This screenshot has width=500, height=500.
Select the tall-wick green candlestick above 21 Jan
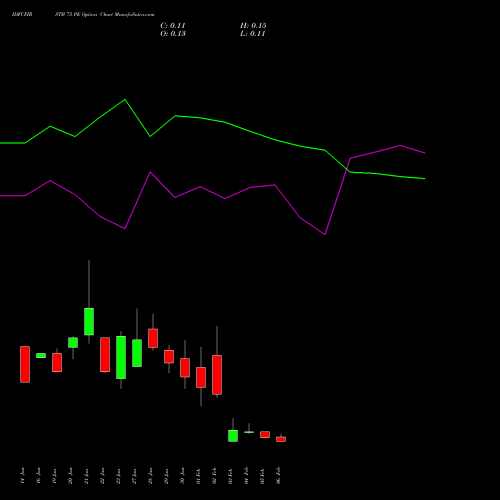point(89,322)
